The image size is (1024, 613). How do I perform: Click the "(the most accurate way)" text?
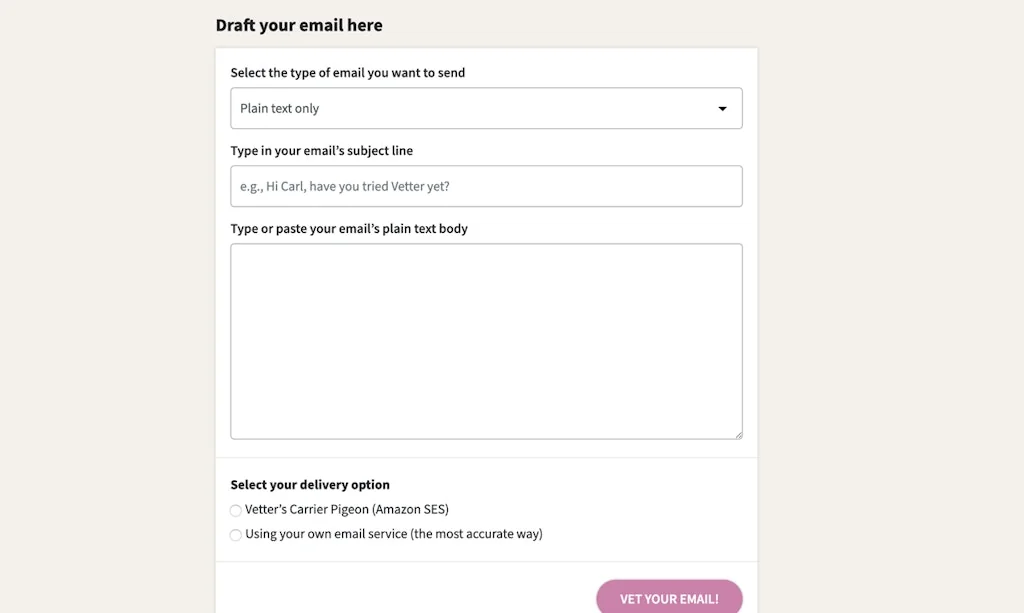(476, 534)
